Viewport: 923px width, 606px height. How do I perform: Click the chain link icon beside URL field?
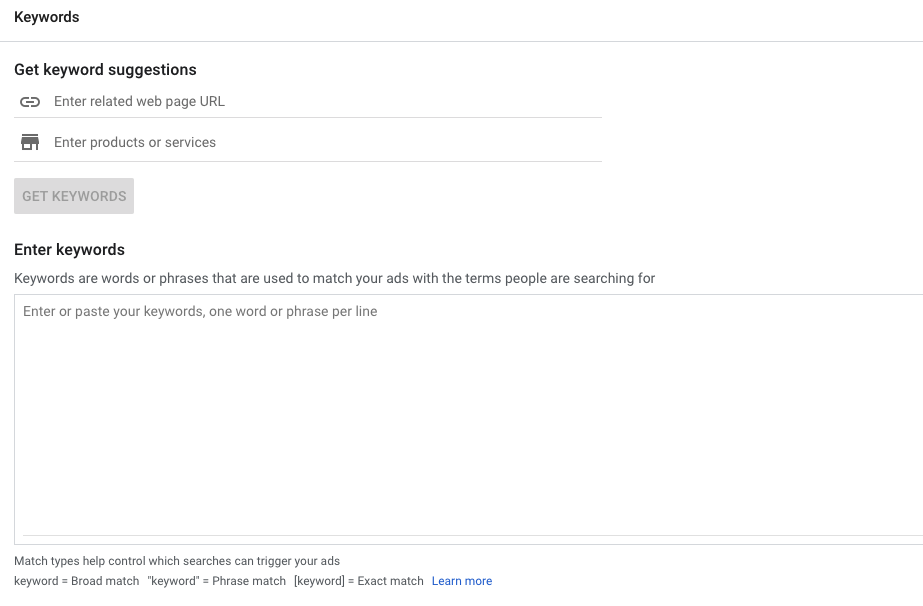pyautogui.click(x=29, y=101)
